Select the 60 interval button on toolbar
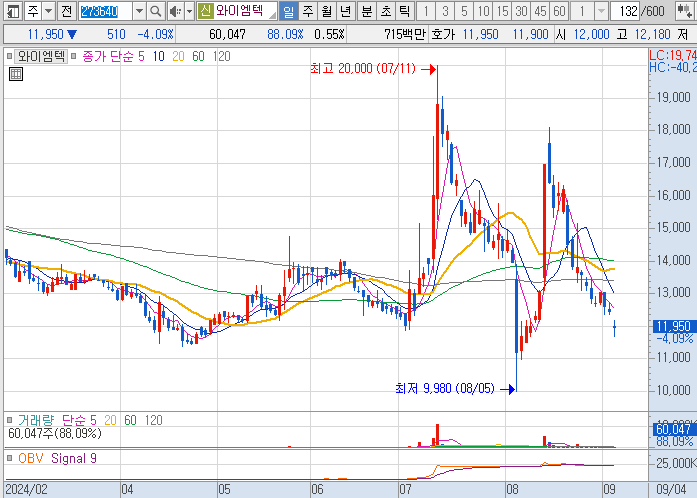The width and height of the screenshot is (697, 498). point(559,11)
